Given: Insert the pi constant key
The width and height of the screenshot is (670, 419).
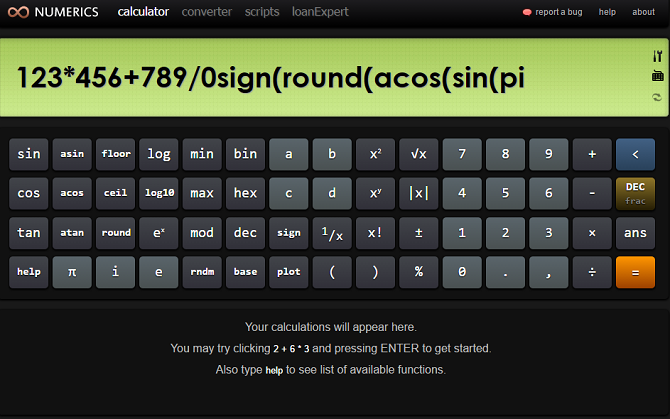Looking at the screenshot, I should click(x=72, y=272).
